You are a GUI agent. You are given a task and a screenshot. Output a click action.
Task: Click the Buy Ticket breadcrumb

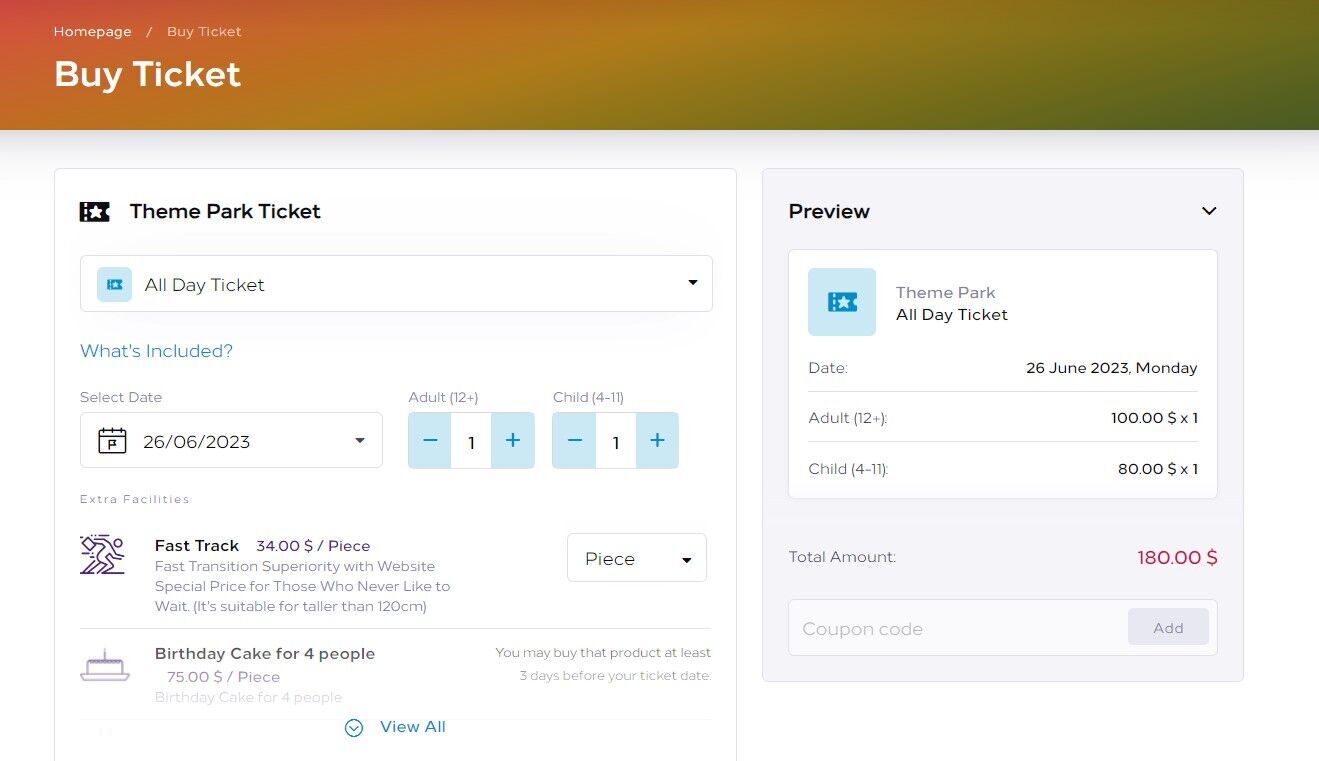point(204,32)
